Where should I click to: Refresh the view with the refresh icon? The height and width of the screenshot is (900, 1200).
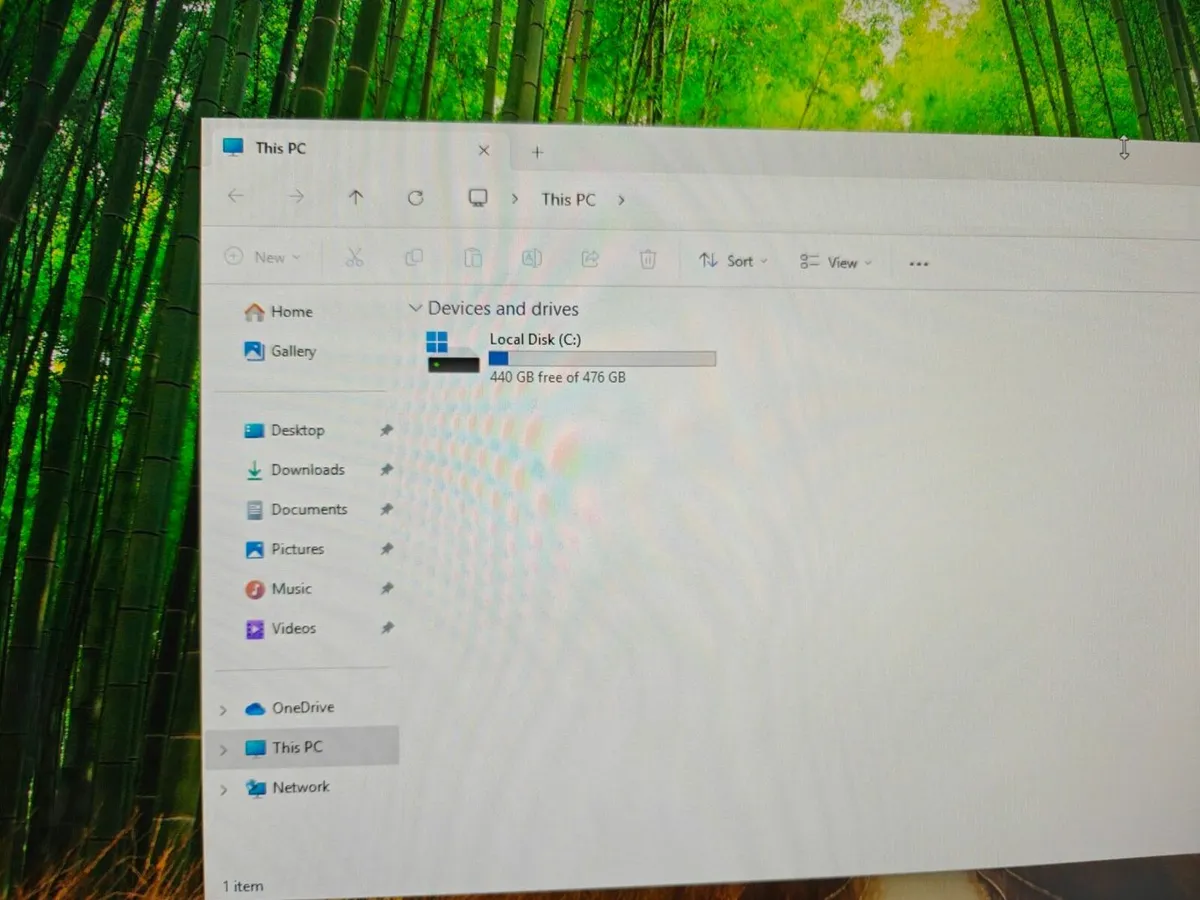tap(415, 197)
